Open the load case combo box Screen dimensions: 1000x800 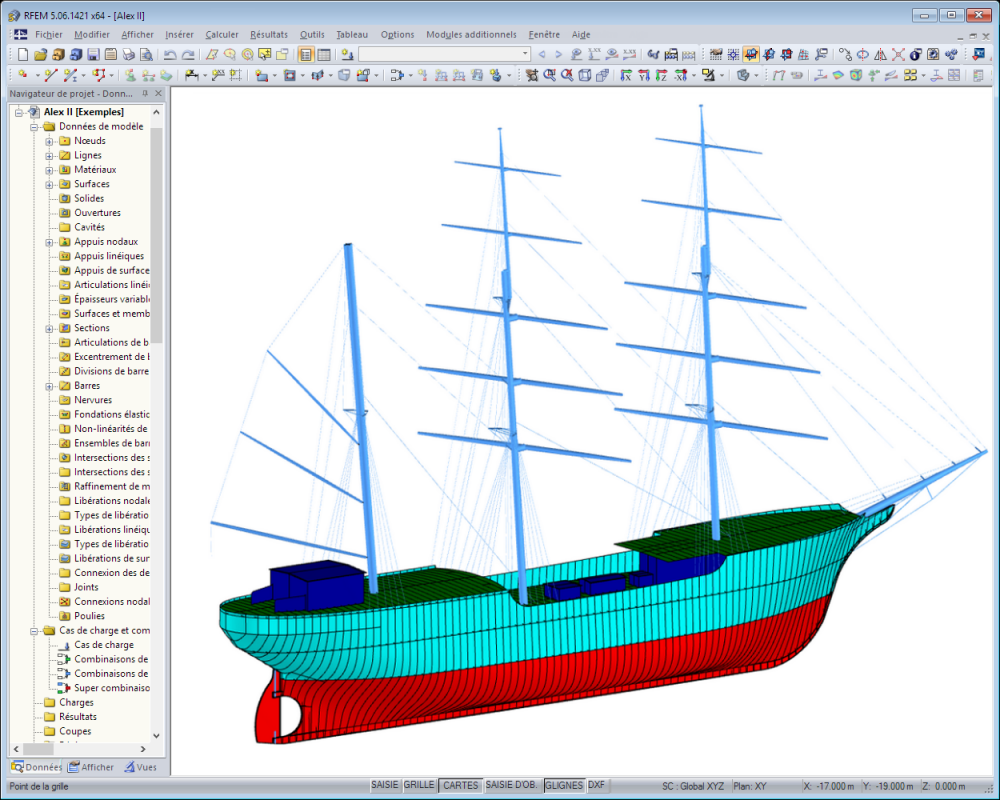pyautogui.click(x=445, y=55)
